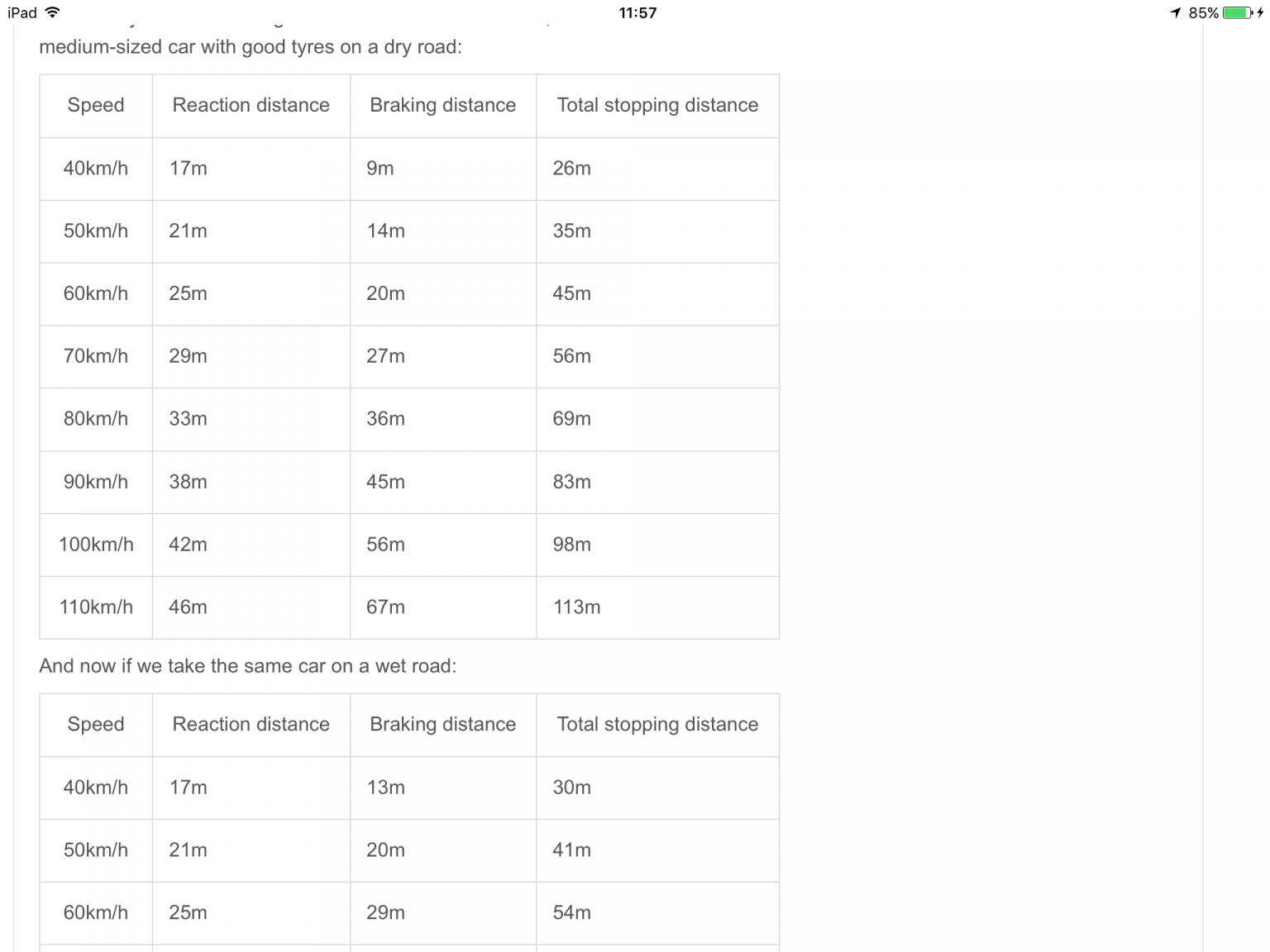This screenshot has height=952, width=1270.
Task: Tap the location services arrow icon
Action: [1175, 12]
